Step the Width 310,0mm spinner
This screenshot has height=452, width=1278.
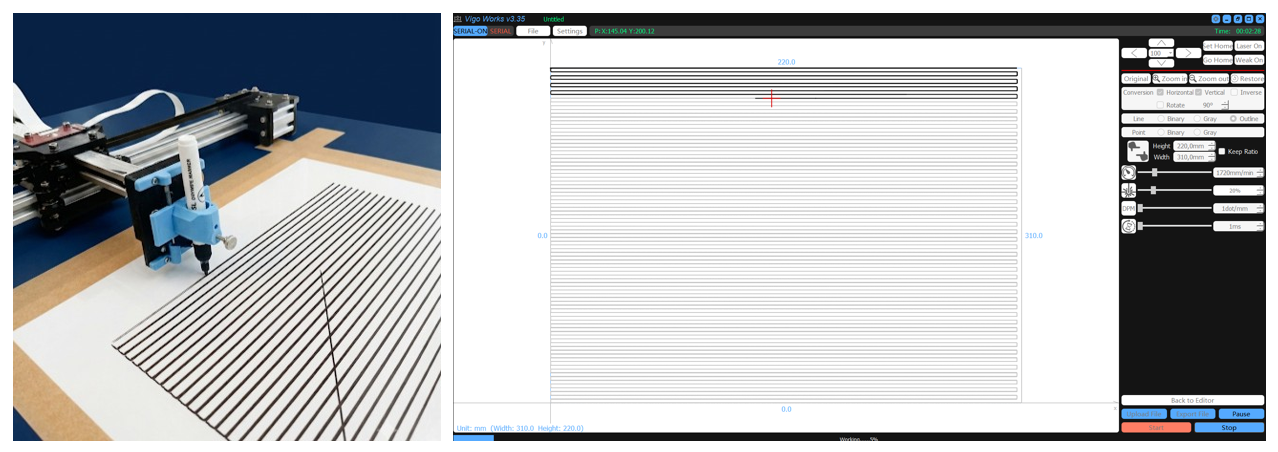click(x=1212, y=157)
